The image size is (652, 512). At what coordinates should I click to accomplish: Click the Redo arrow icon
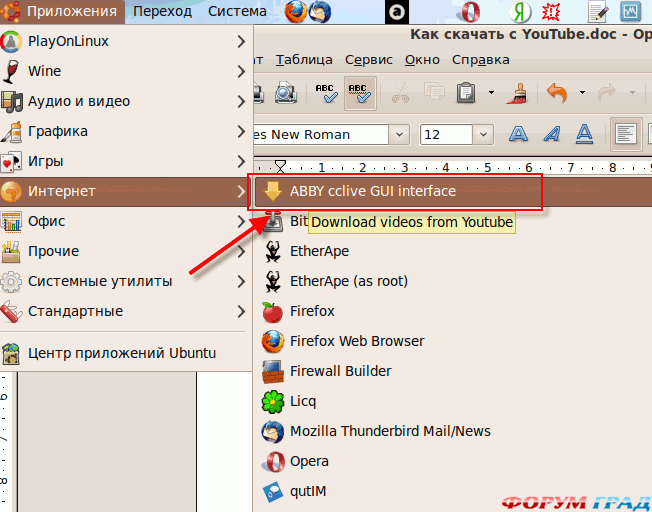pyautogui.click(x=607, y=92)
